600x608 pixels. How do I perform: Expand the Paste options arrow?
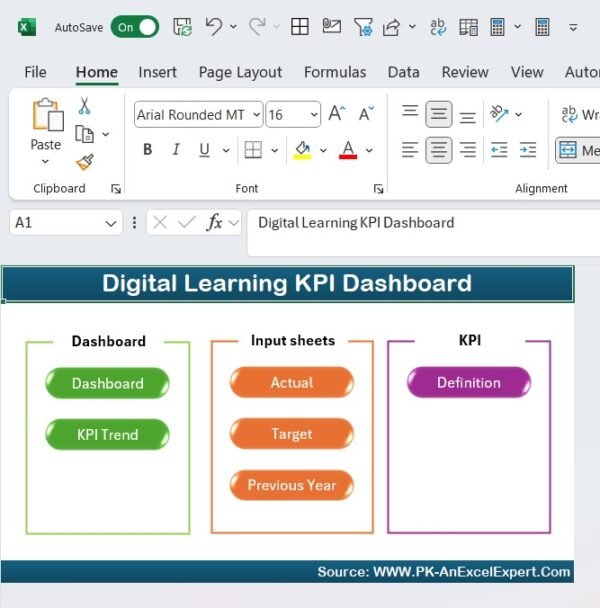coord(45,161)
